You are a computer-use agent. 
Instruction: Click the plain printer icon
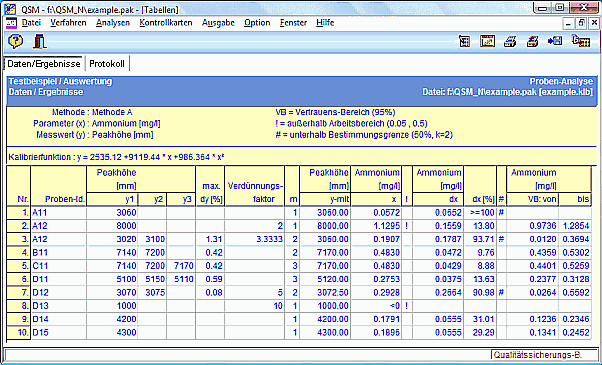510,41
